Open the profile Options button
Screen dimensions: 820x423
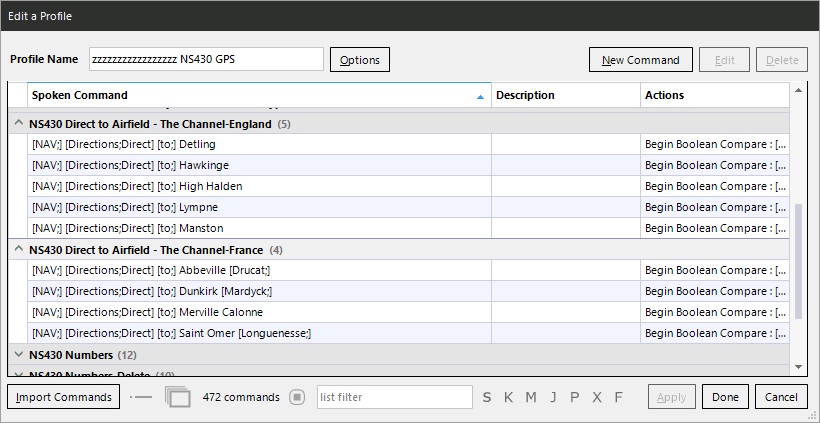click(359, 60)
